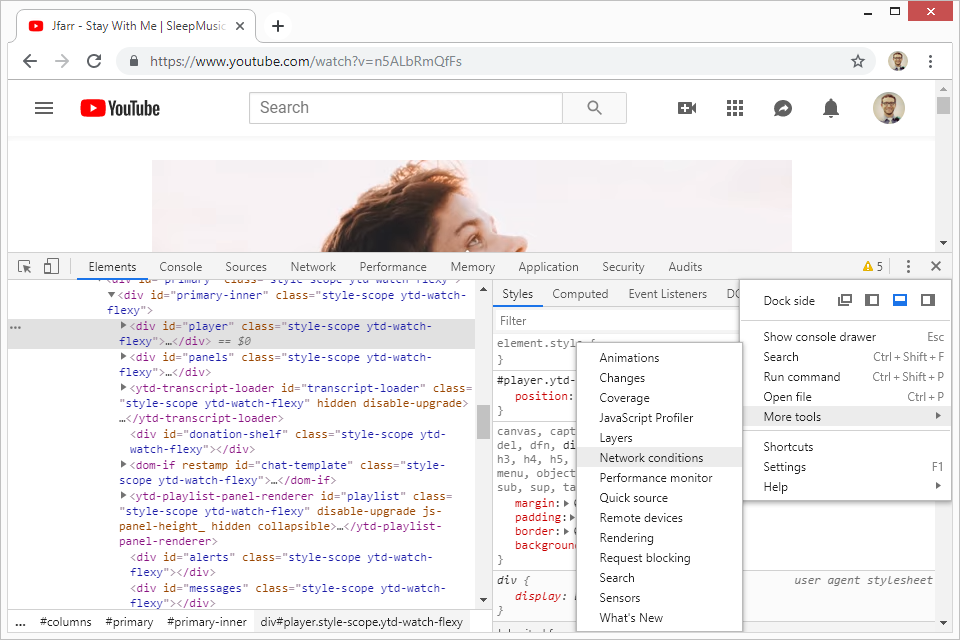The height and width of the screenshot is (640, 960).
Task: Click Show console drawer menu item
Action: 819,337
